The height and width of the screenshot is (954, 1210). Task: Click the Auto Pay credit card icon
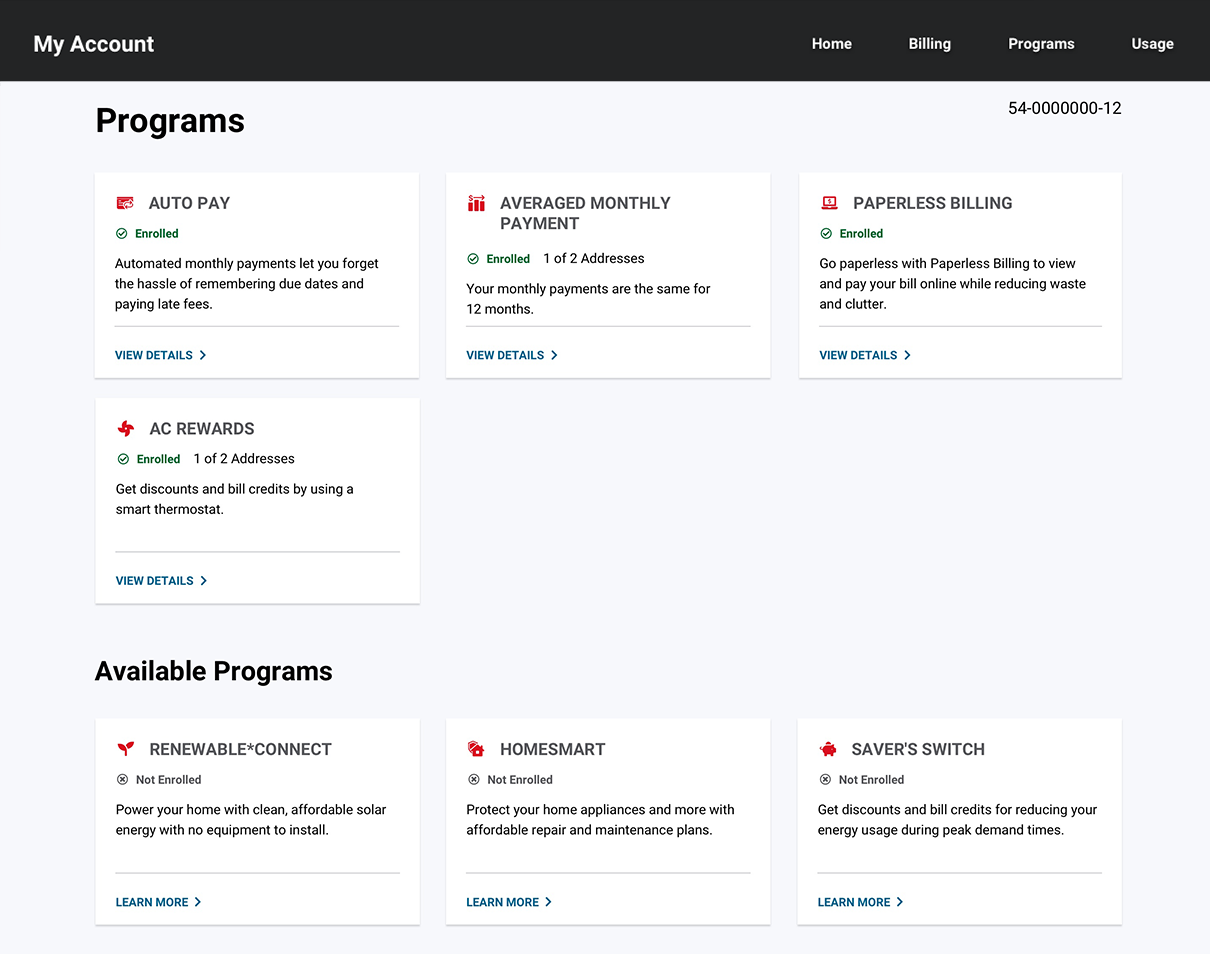point(125,203)
